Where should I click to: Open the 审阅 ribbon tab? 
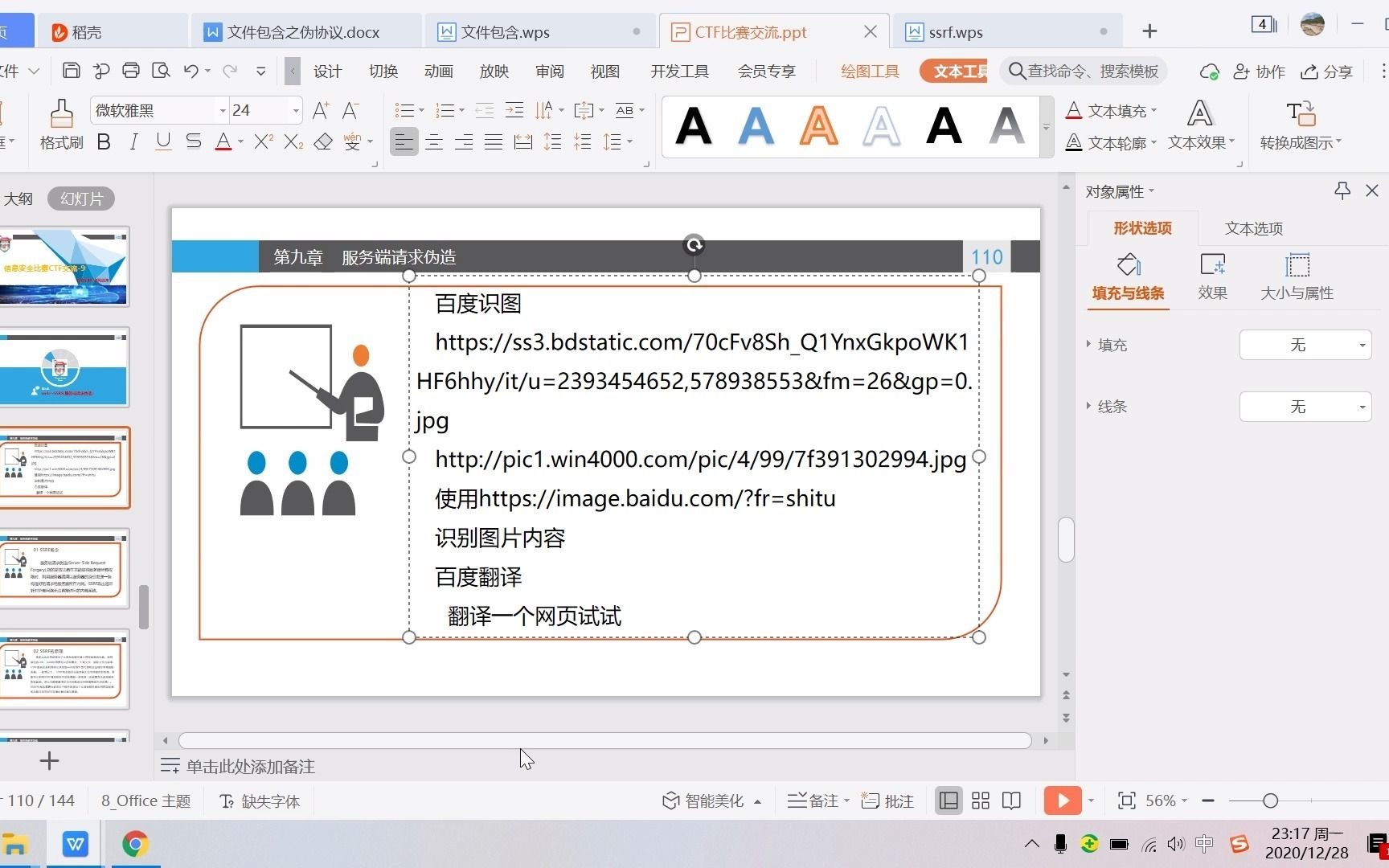550,72
